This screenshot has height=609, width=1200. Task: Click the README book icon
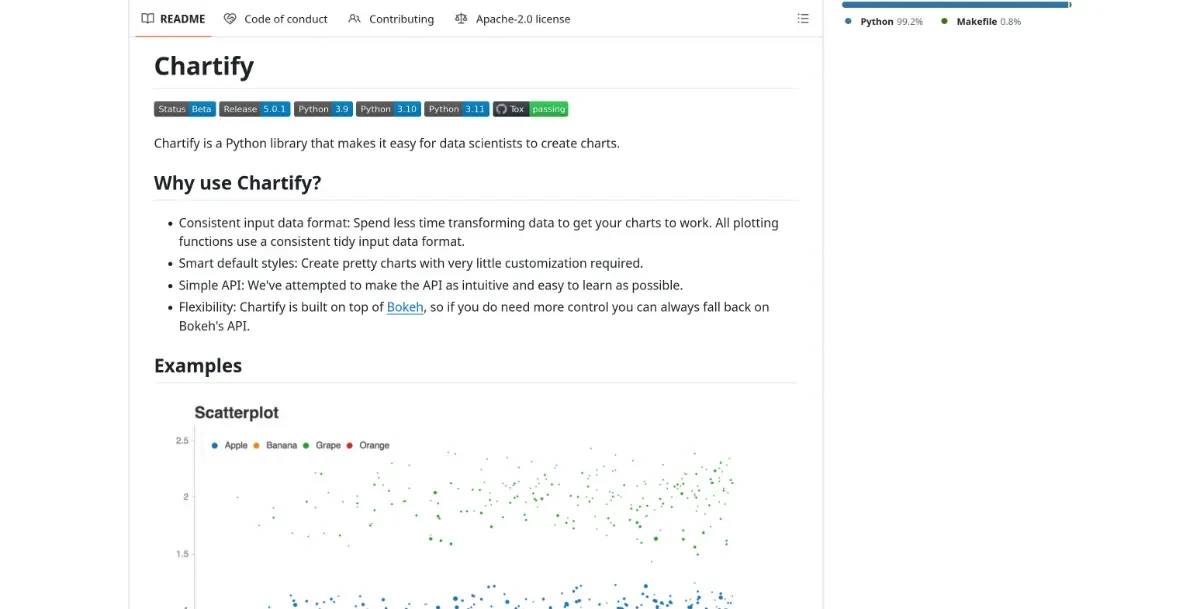tap(148, 19)
